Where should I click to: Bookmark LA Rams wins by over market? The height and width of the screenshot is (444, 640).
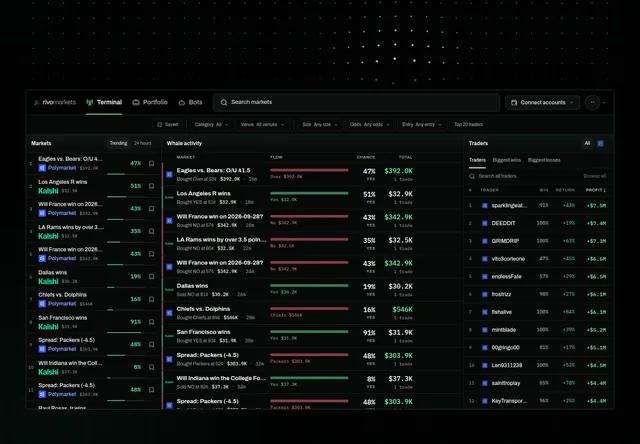(x=151, y=231)
